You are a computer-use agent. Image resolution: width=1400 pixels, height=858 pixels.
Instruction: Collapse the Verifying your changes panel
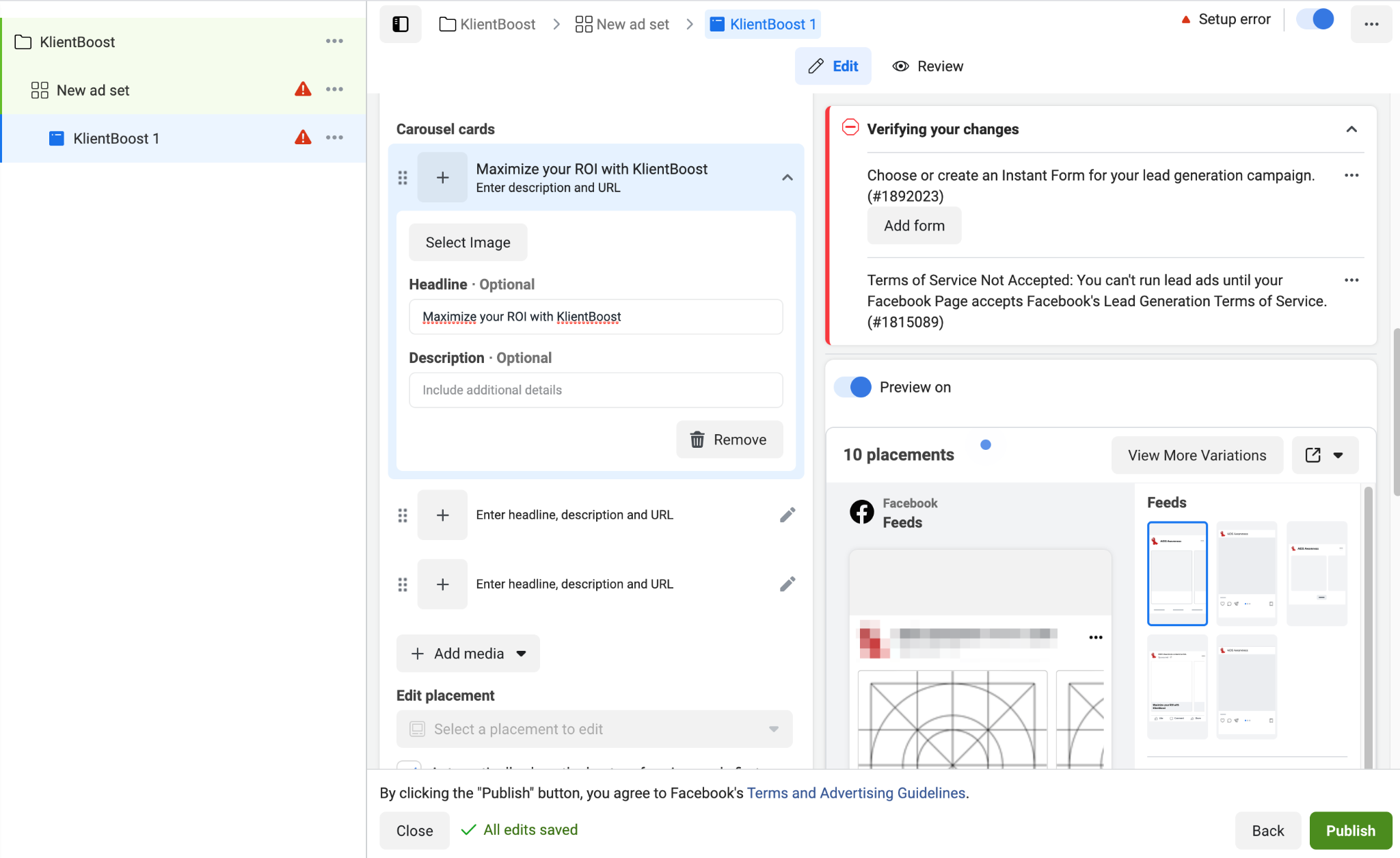click(x=1351, y=129)
